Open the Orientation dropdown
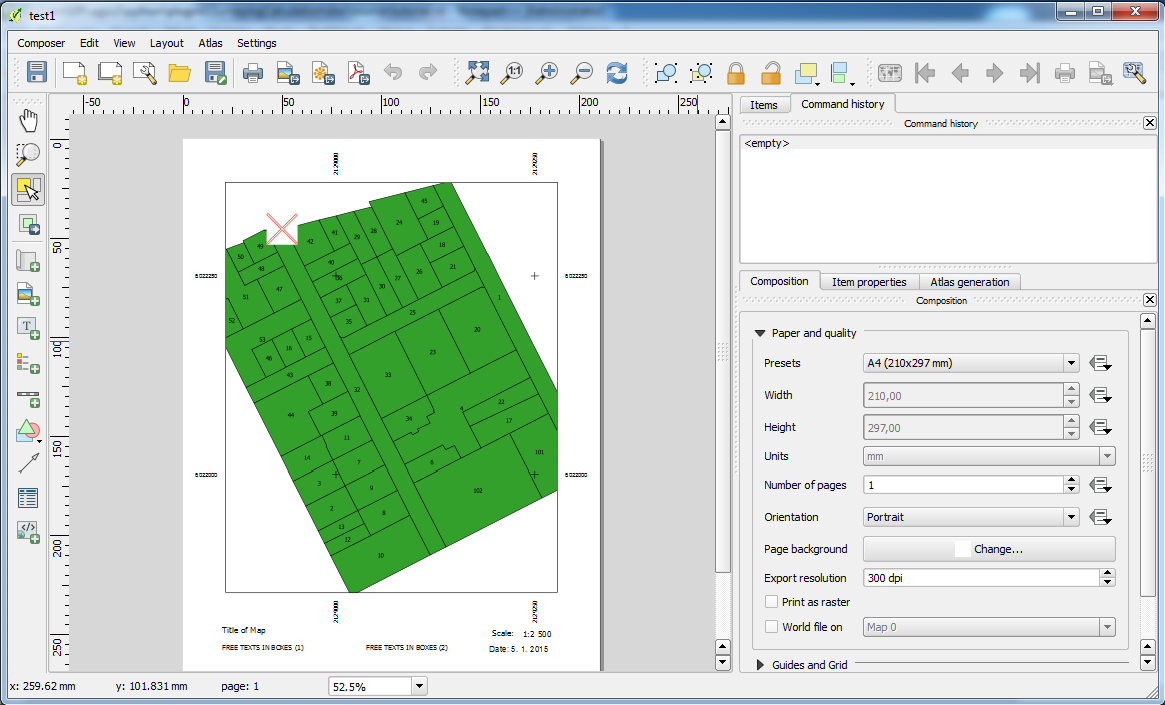Image resolution: width=1165 pixels, height=705 pixels. [x=971, y=518]
